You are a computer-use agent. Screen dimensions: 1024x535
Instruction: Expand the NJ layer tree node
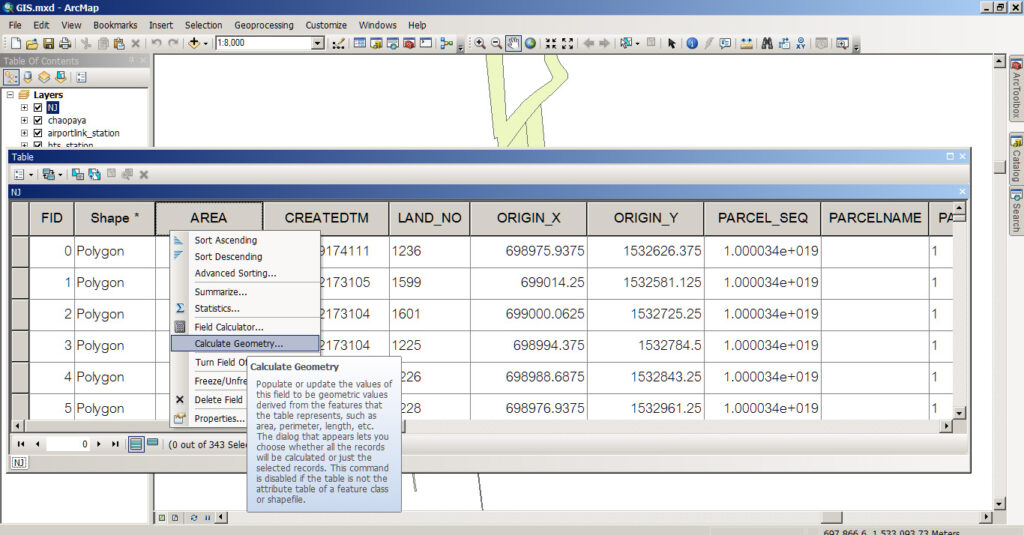click(24, 107)
